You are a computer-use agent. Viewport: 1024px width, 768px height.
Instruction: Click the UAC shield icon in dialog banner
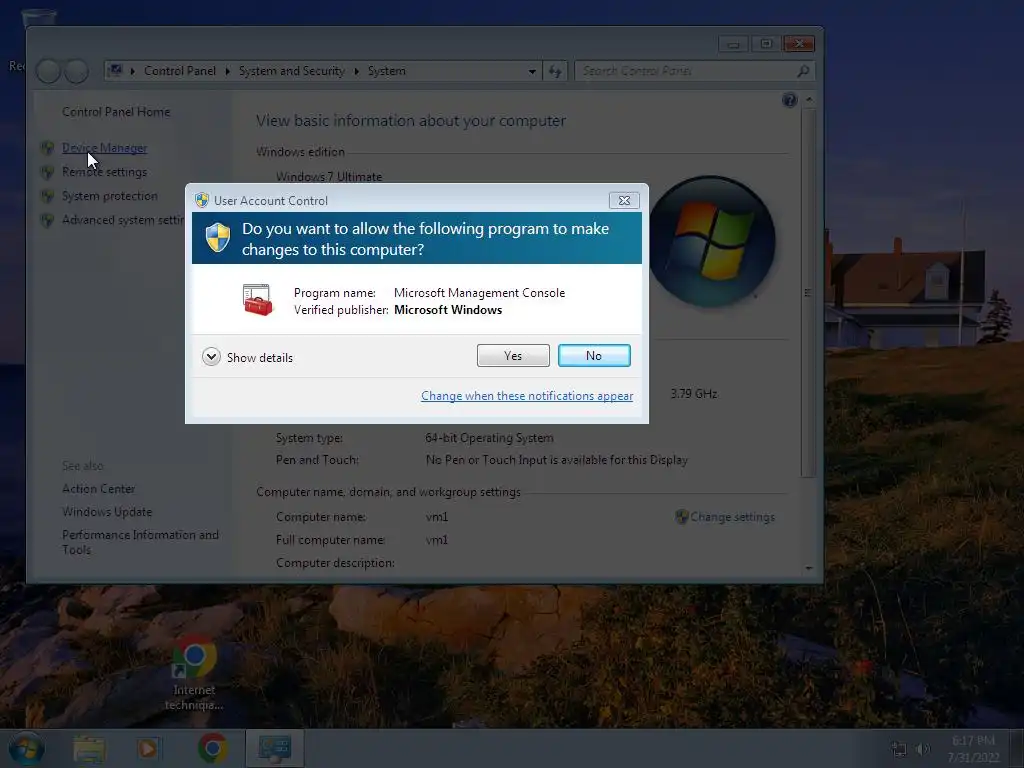click(217, 237)
